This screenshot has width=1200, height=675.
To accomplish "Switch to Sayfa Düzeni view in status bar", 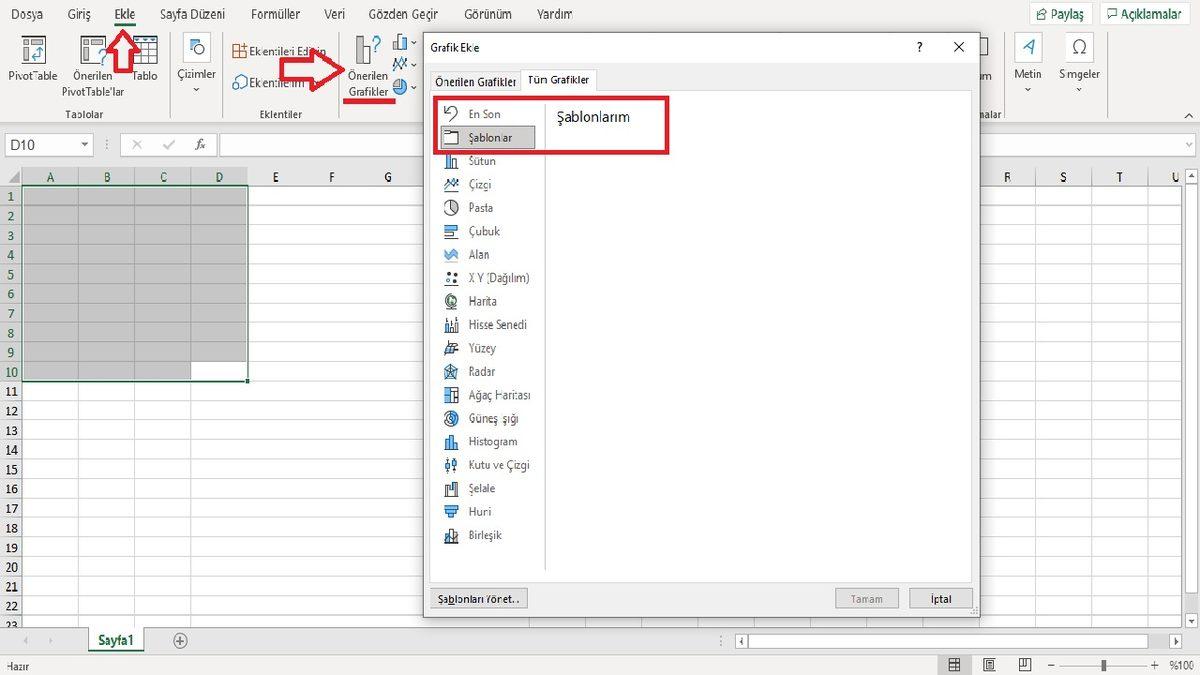I will (989, 663).
